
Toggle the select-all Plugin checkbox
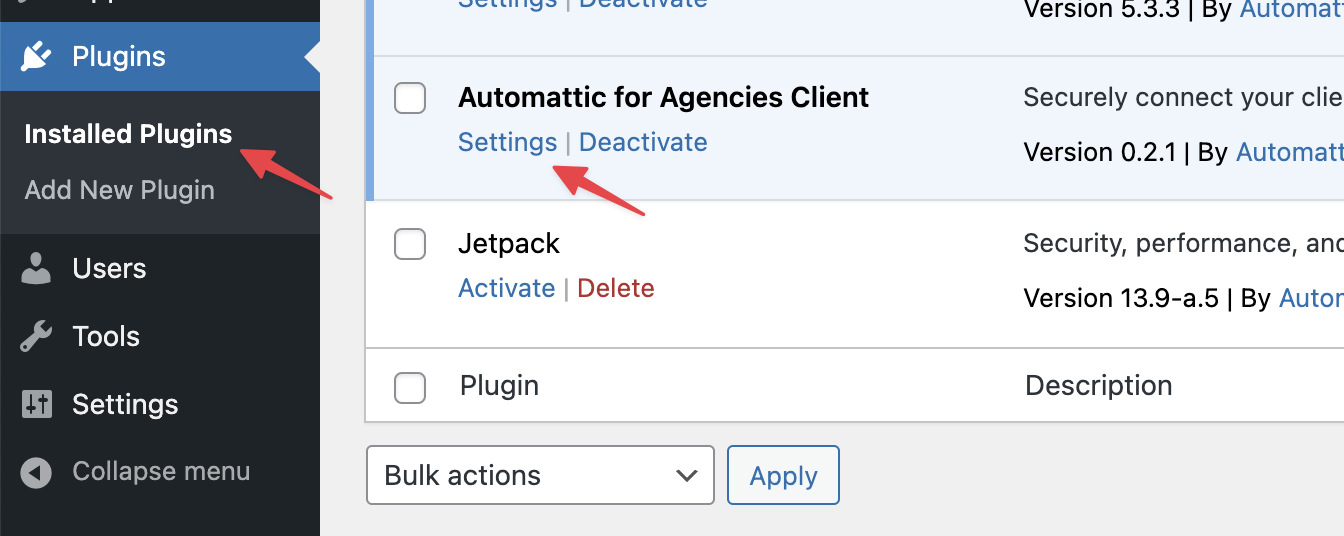[410, 387]
